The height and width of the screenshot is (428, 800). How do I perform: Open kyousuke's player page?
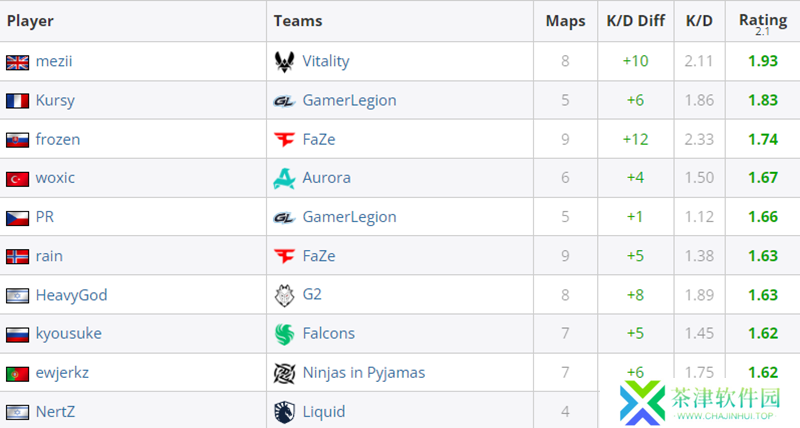68,334
